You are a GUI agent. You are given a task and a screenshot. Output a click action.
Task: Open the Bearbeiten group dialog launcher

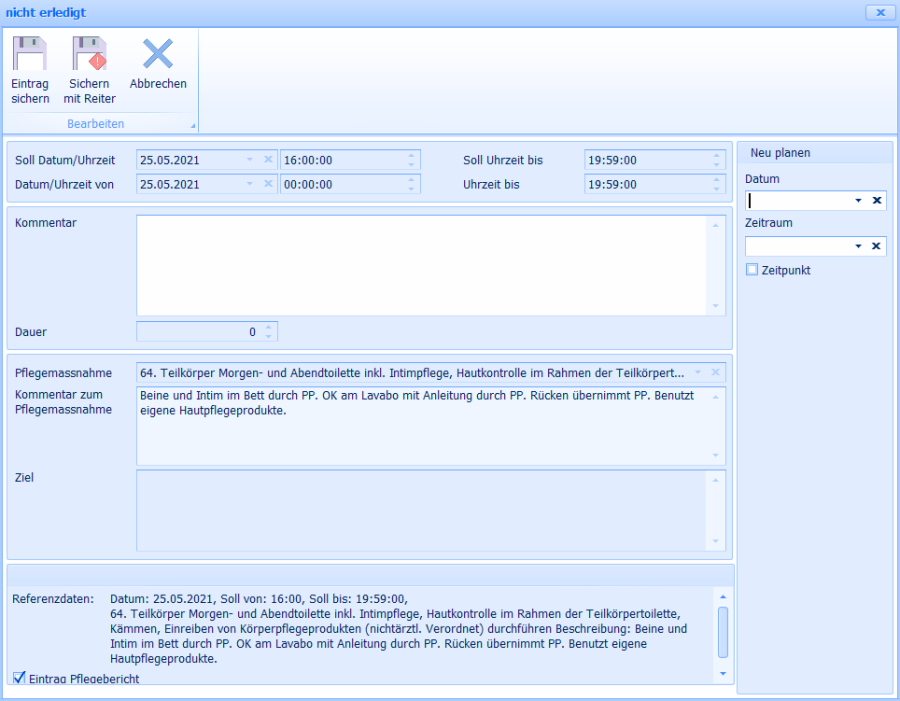coord(193,126)
